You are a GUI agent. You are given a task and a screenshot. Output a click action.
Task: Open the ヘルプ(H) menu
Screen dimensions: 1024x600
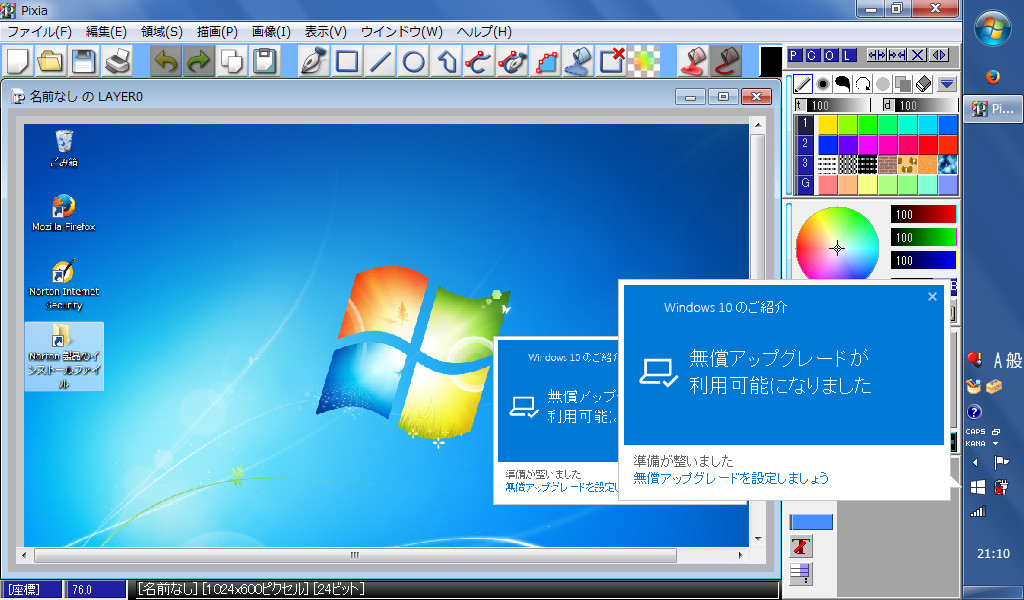coord(484,31)
